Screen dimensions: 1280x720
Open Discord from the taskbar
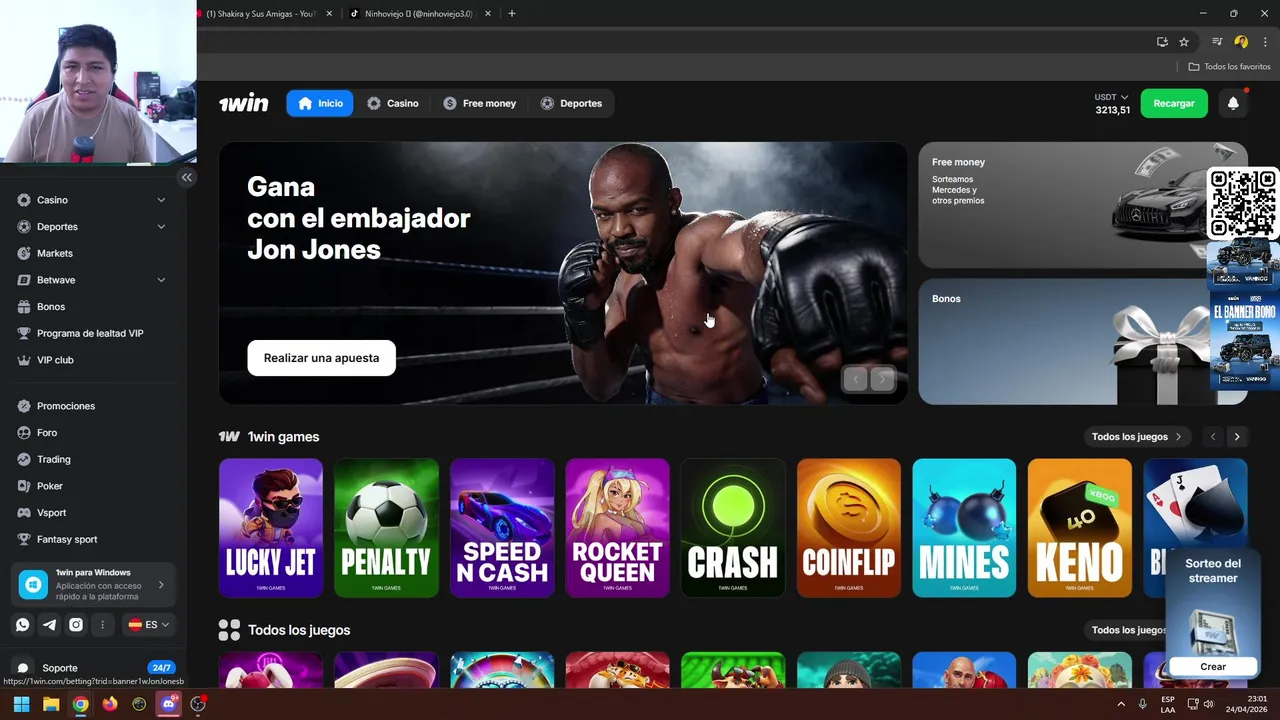tap(169, 704)
